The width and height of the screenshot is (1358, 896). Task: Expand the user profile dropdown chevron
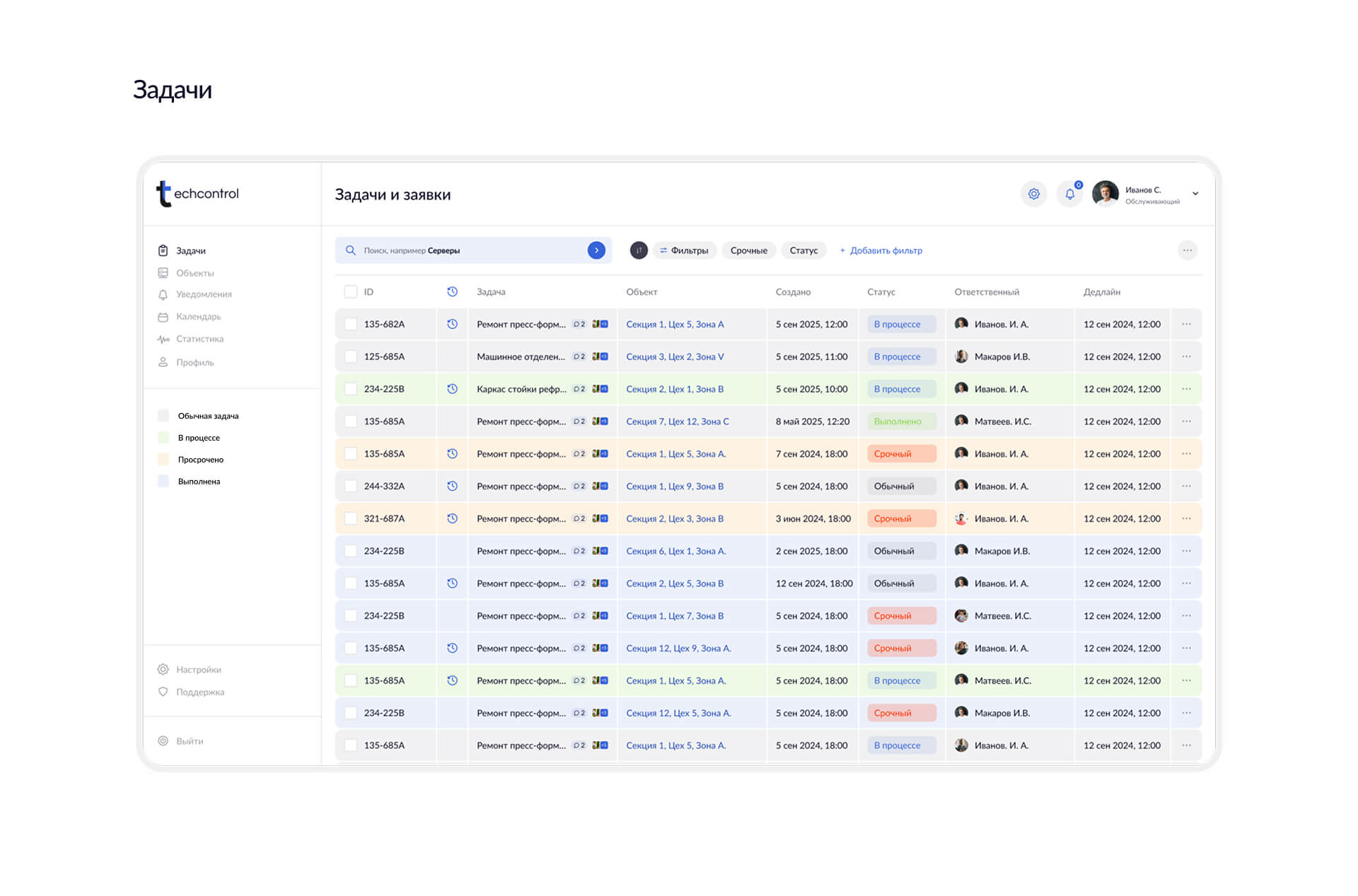coord(1195,194)
